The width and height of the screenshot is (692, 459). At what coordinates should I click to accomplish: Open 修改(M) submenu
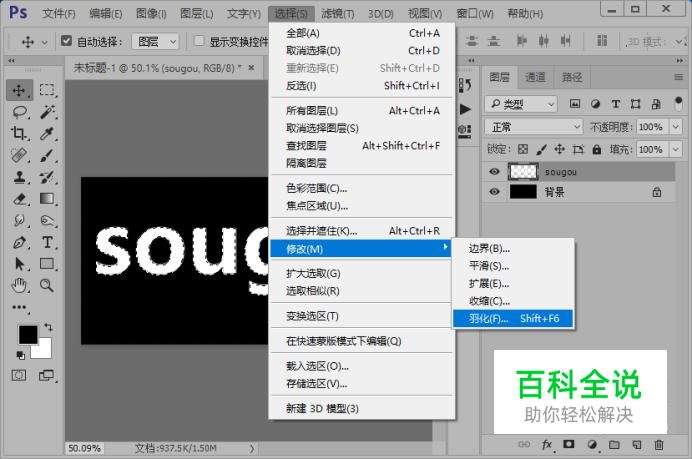pyautogui.click(x=361, y=249)
